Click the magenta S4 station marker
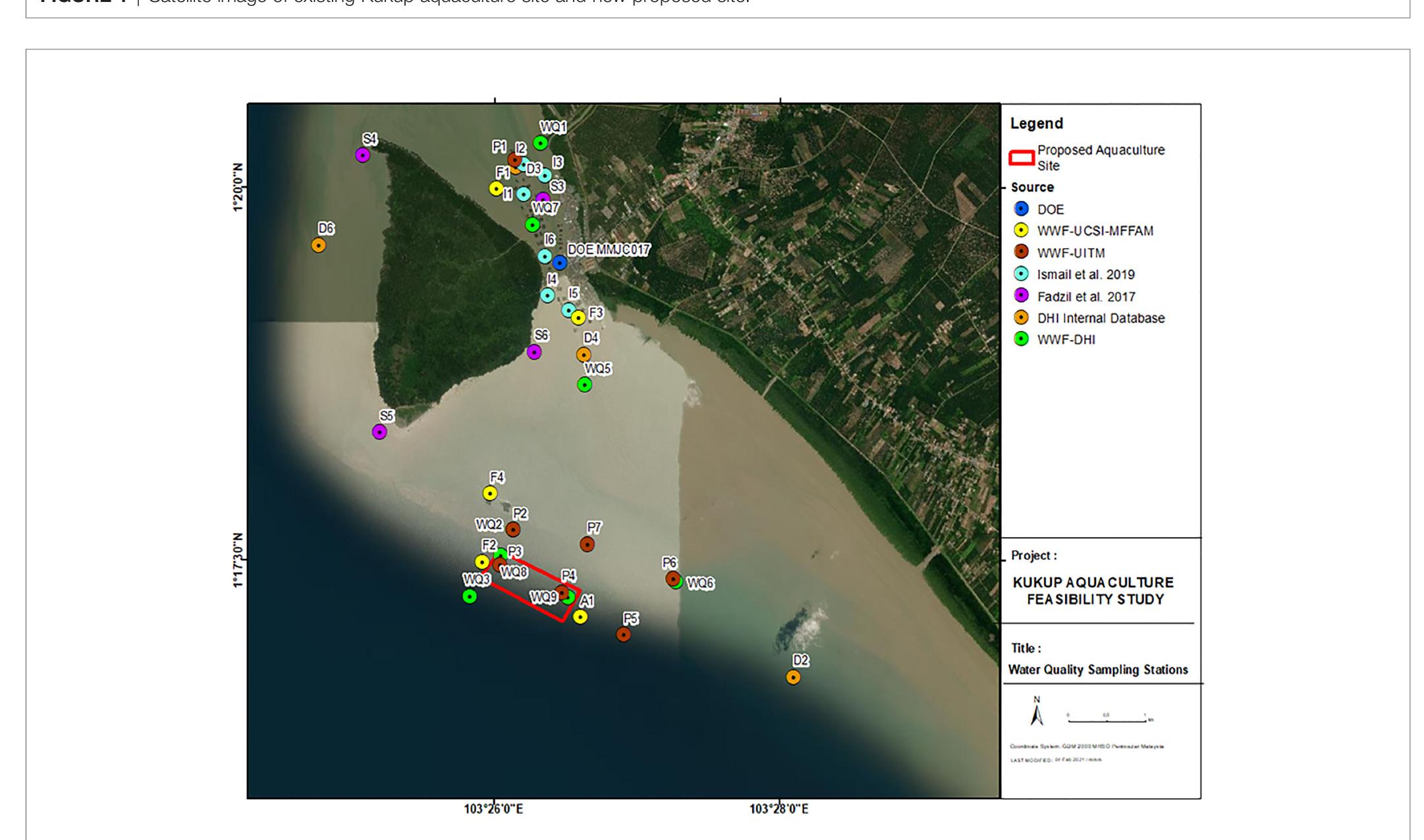 pos(364,155)
